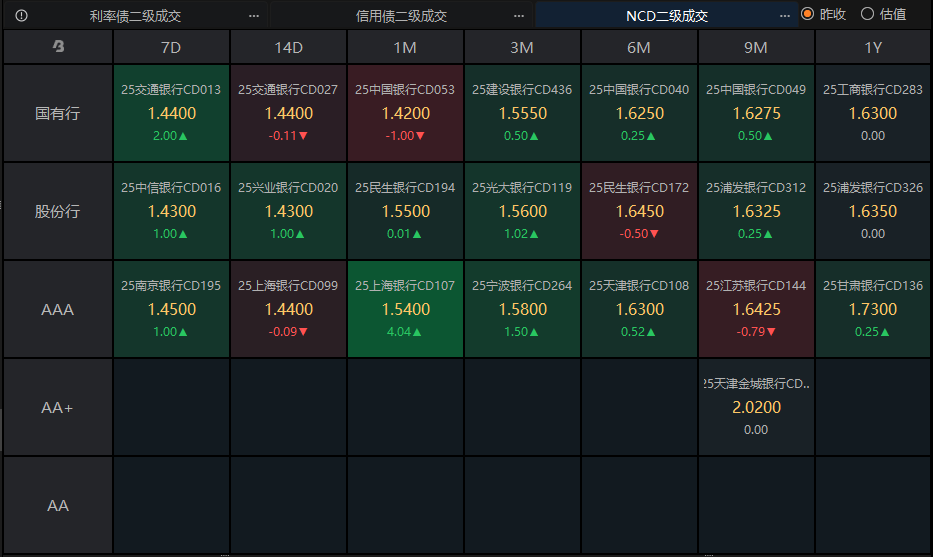
Task: Click the 7D column header
Action: tap(171, 47)
